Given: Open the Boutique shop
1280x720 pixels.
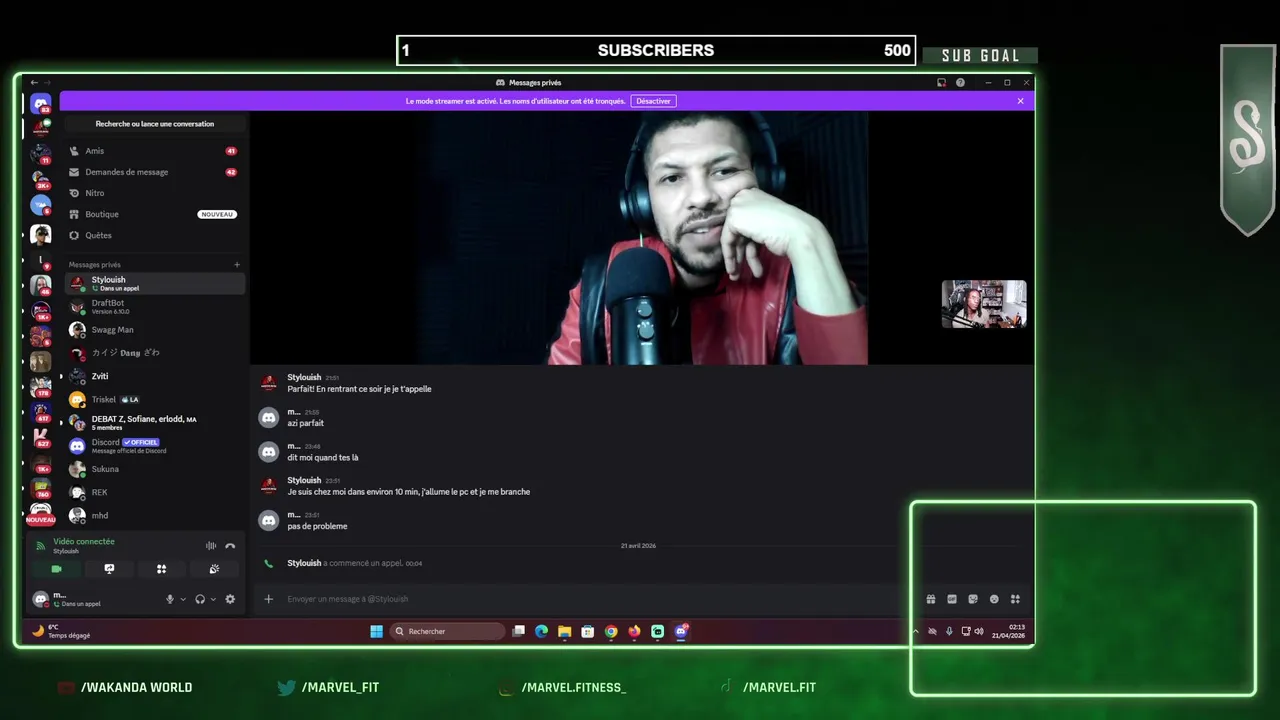Looking at the screenshot, I should 154,214.
